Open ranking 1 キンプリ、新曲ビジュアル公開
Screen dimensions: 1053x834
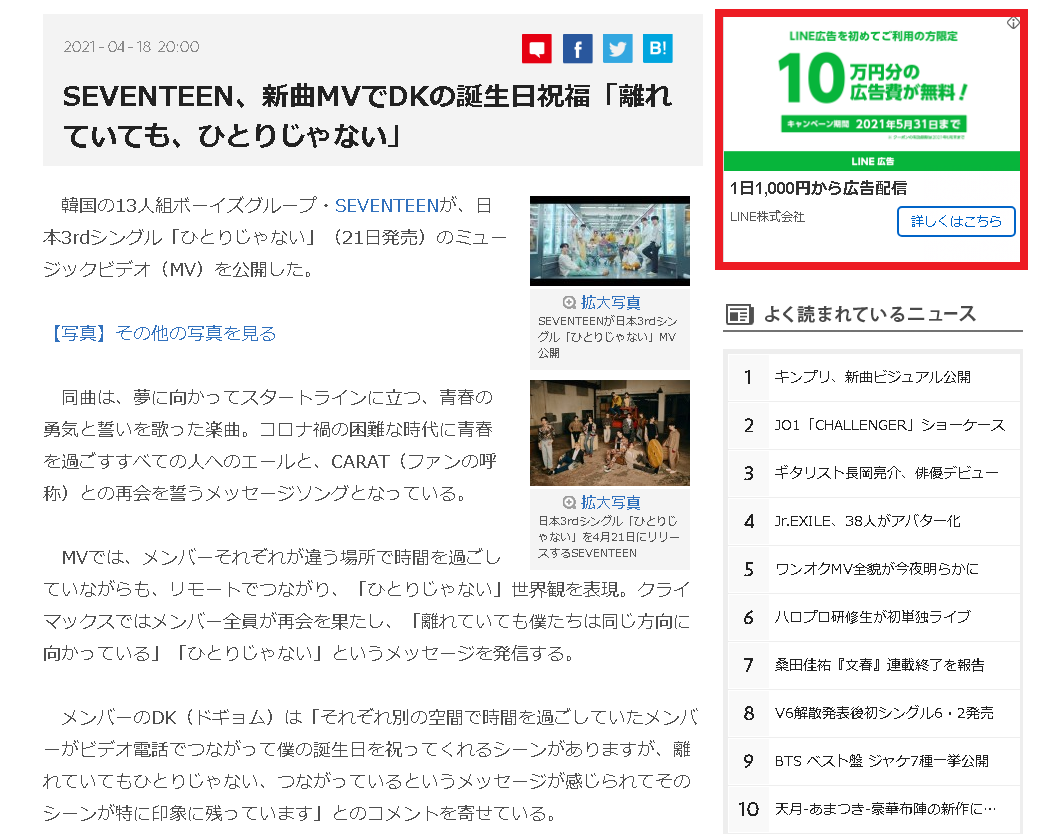tap(874, 377)
